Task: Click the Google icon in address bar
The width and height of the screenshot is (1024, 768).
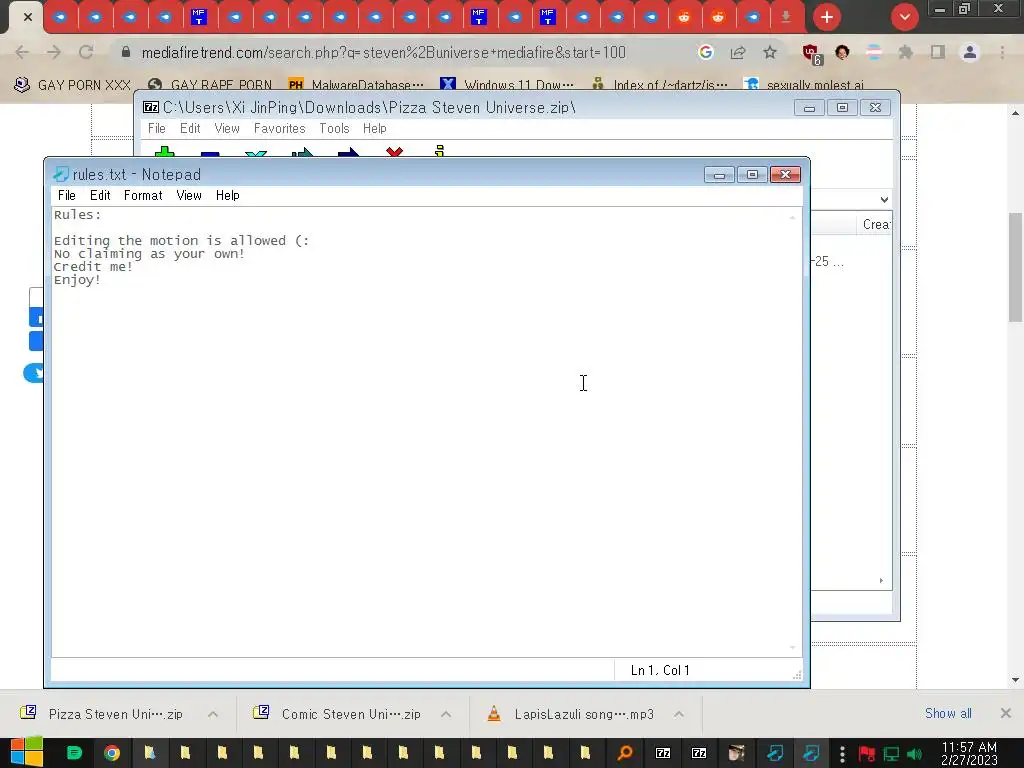Action: [705, 52]
